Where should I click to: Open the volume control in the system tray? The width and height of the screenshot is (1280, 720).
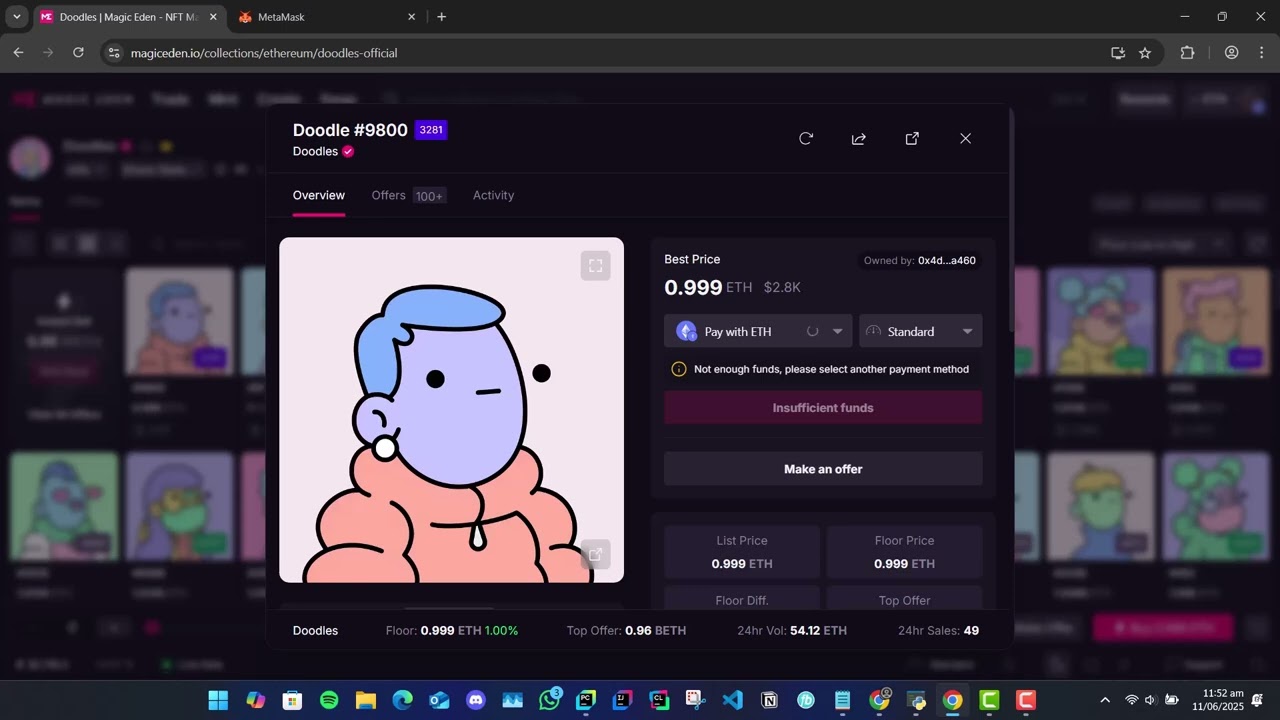coord(1150,700)
